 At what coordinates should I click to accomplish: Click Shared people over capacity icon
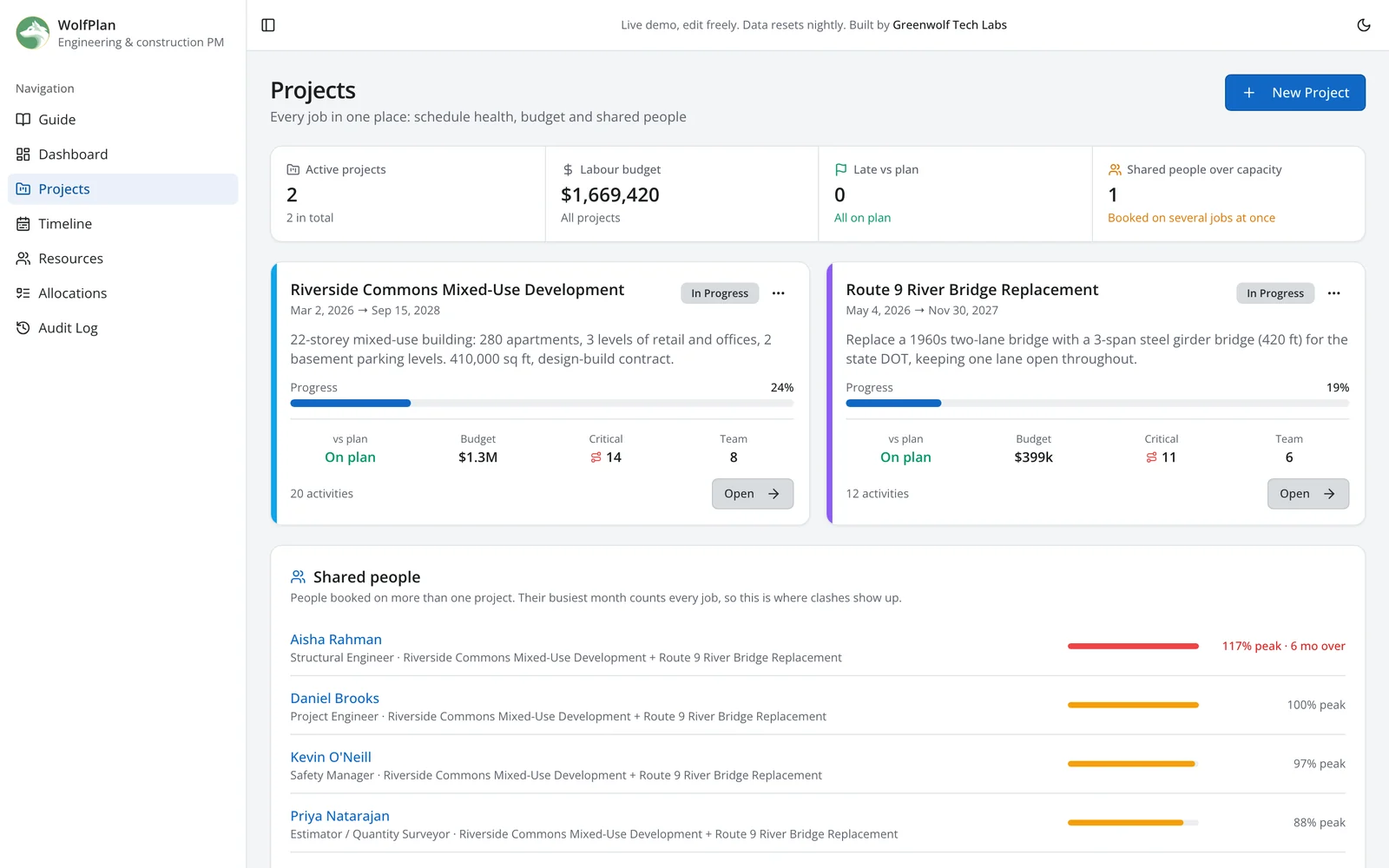coord(1115,170)
